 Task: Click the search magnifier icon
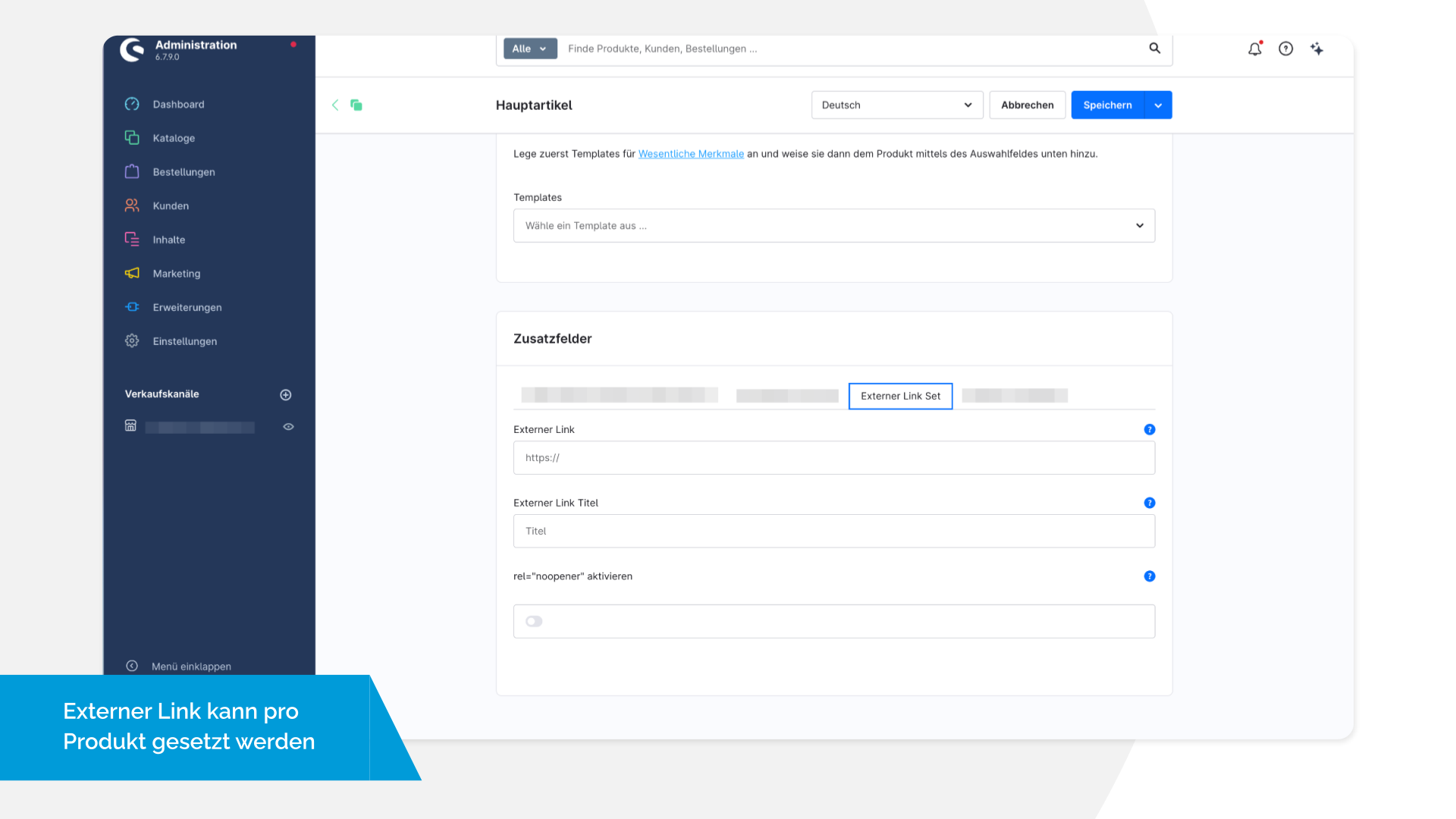tap(1154, 48)
